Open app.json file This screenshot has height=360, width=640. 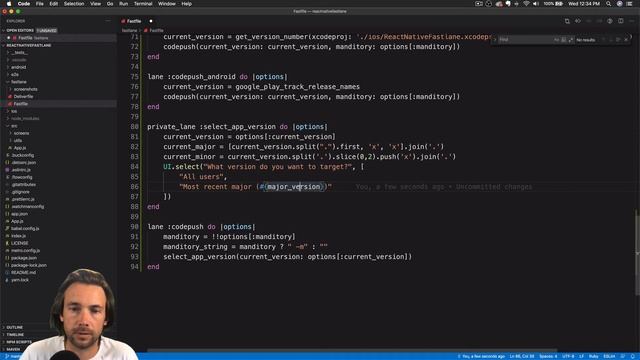19,214
